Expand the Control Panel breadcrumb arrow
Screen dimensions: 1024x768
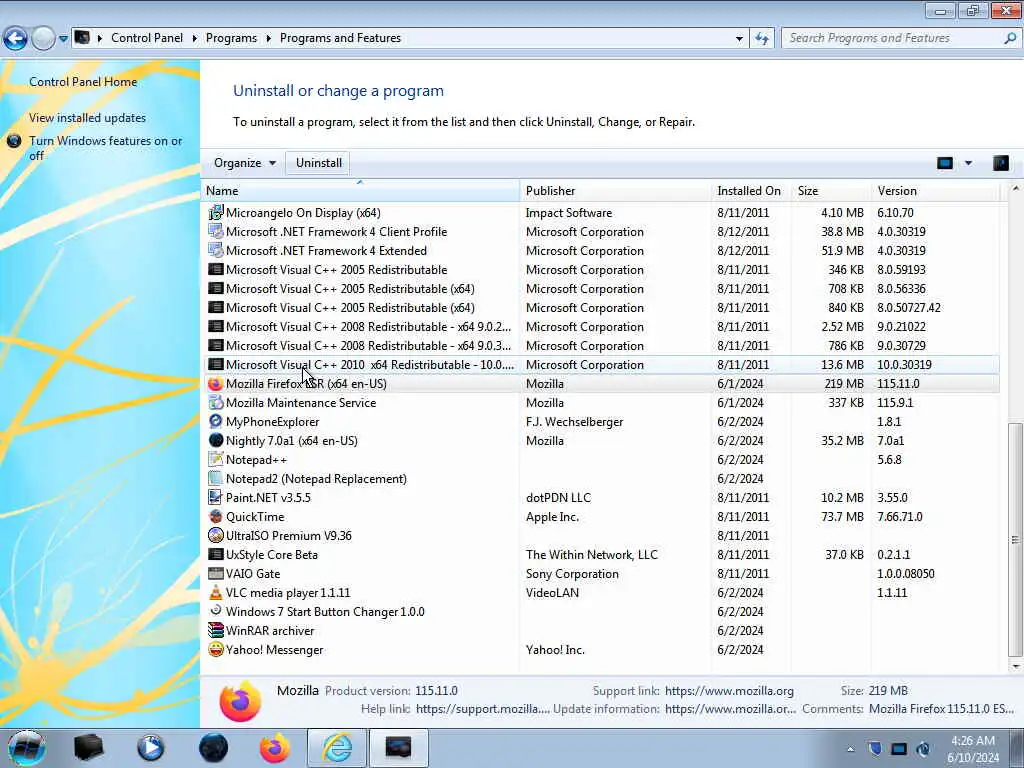coord(195,38)
